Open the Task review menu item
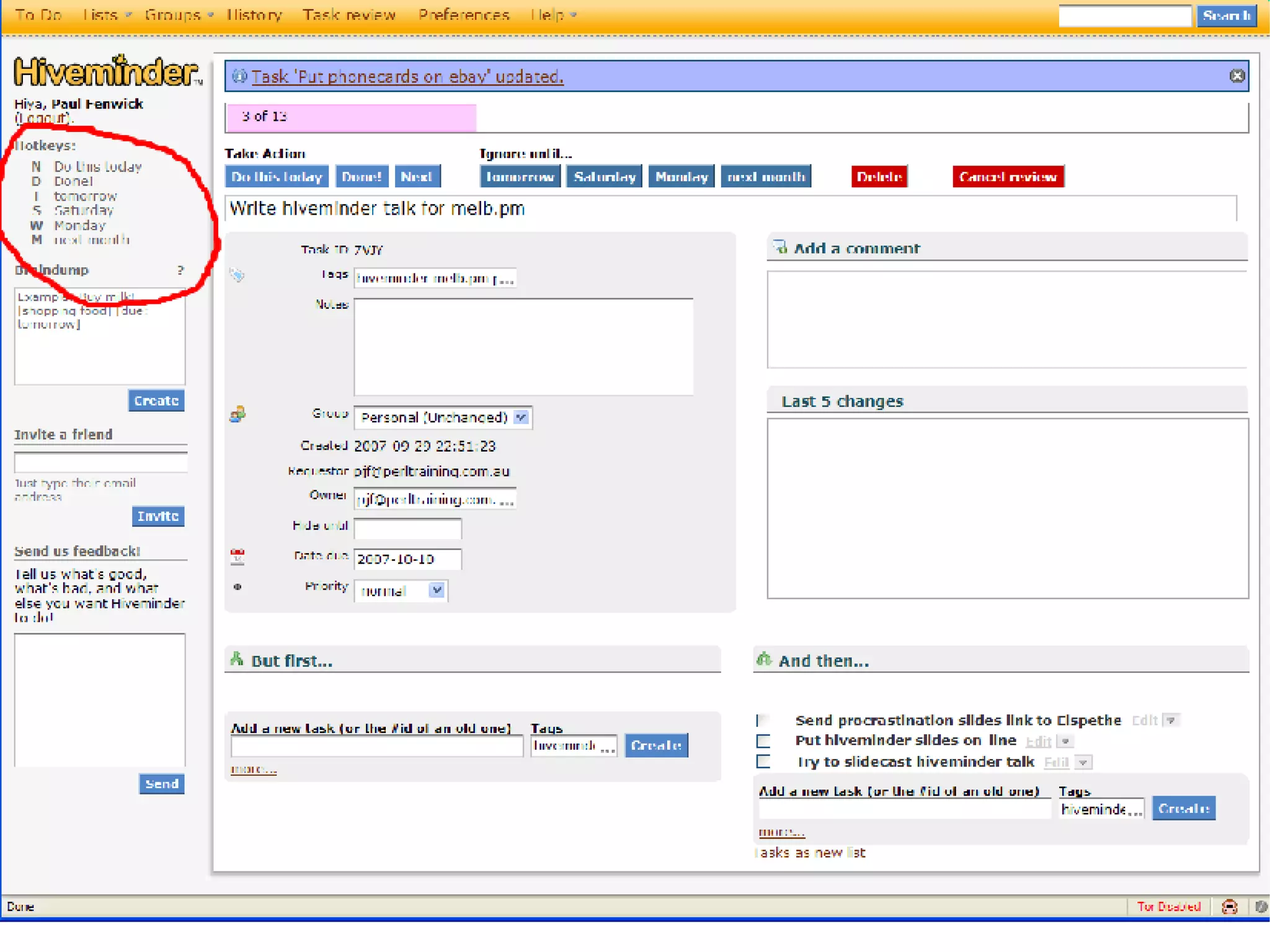This screenshot has height=952, width=1270. (x=349, y=15)
